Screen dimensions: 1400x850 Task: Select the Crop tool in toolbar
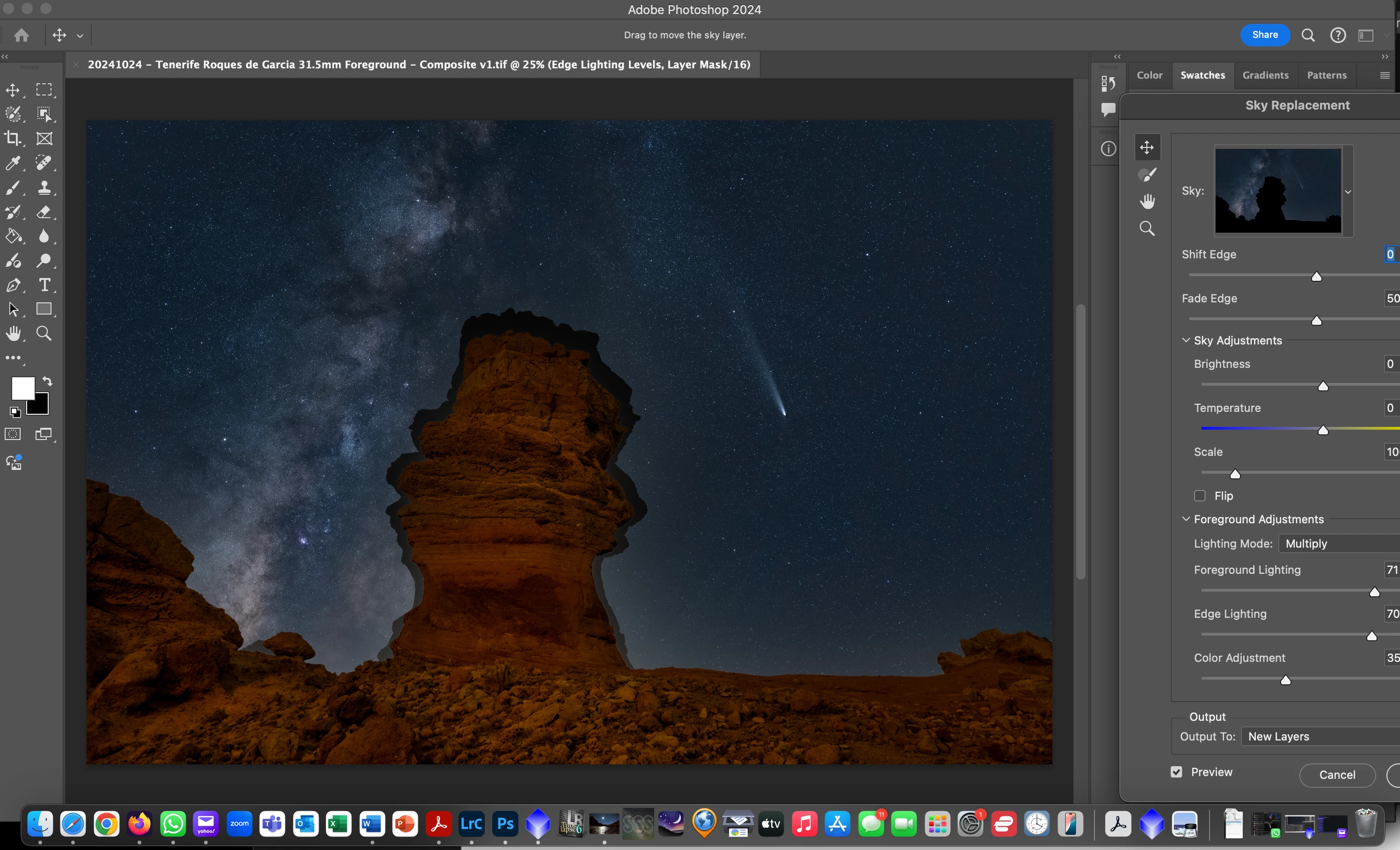click(x=13, y=138)
